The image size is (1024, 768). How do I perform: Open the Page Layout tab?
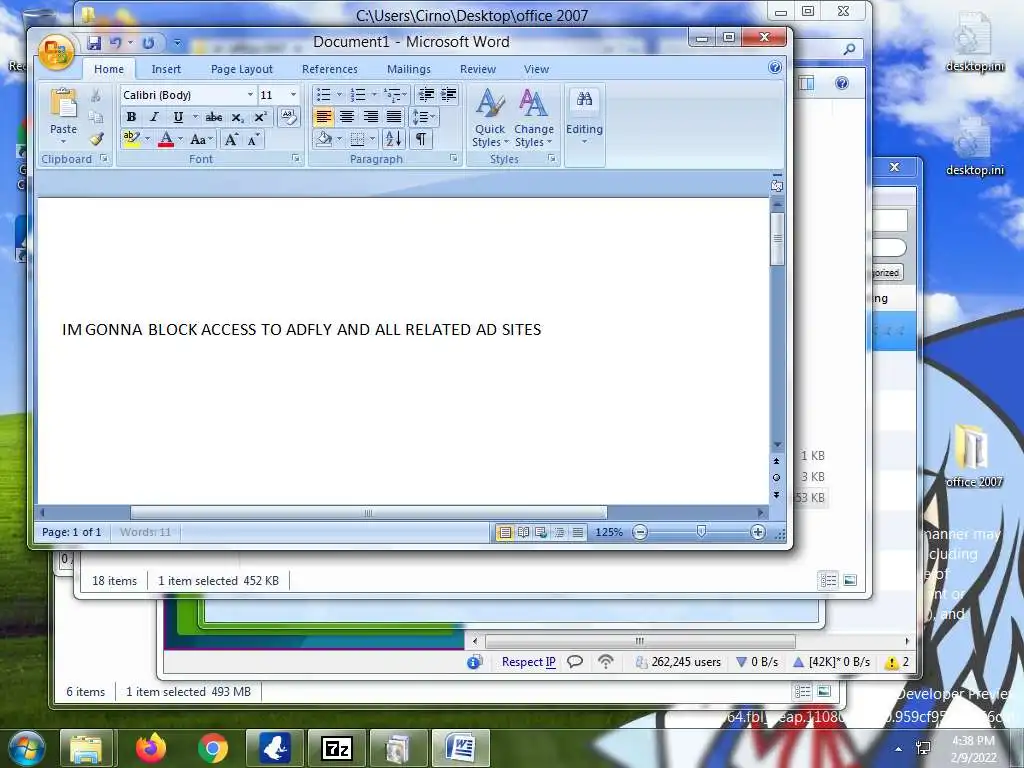[242, 69]
